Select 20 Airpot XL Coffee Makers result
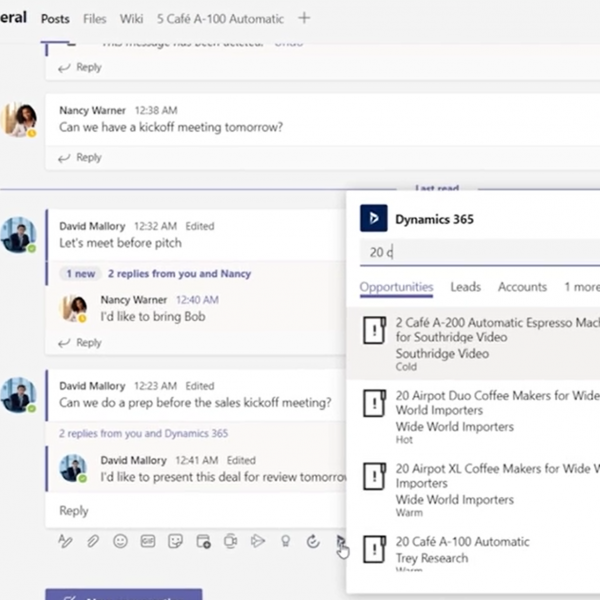This screenshot has height=600, width=600. click(473, 489)
